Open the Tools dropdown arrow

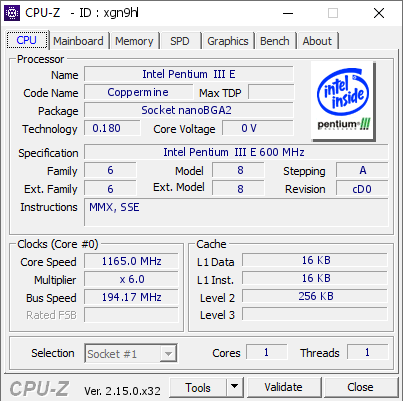(x=235, y=387)
